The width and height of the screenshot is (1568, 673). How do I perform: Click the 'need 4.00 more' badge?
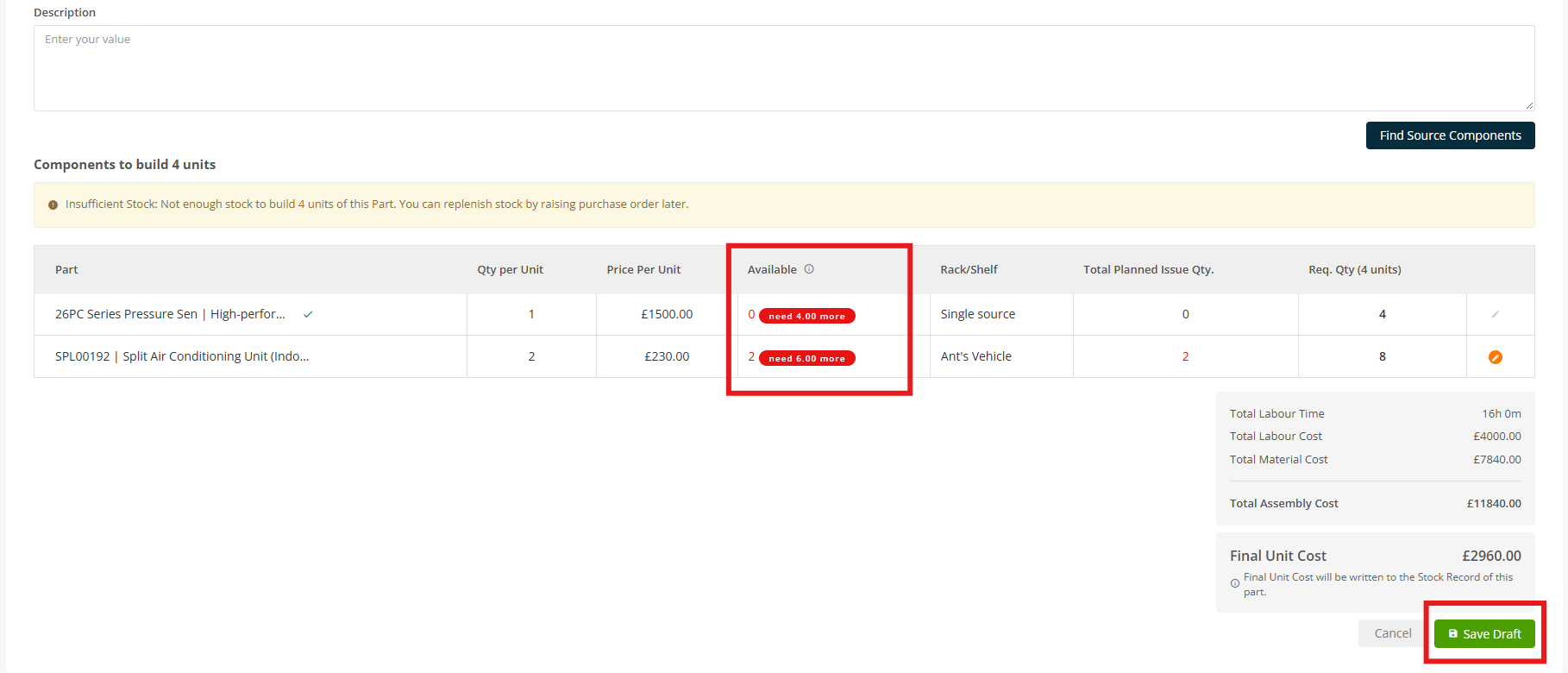[x=807, y=316]
